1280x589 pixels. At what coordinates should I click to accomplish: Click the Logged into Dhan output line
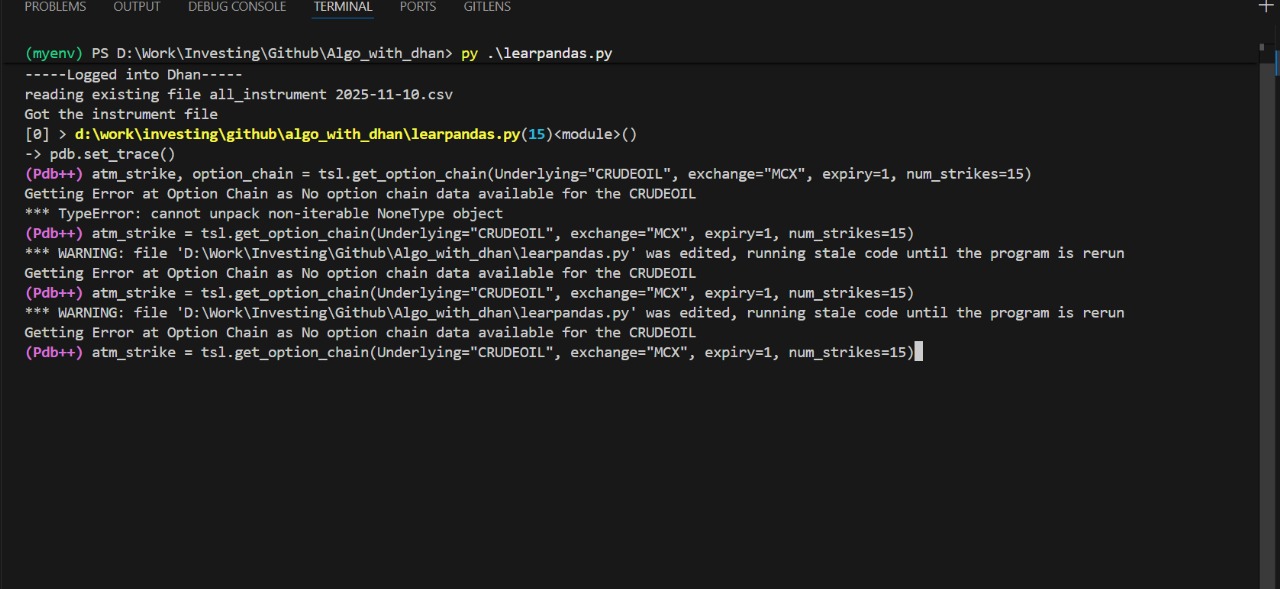[x=133, y=74]
